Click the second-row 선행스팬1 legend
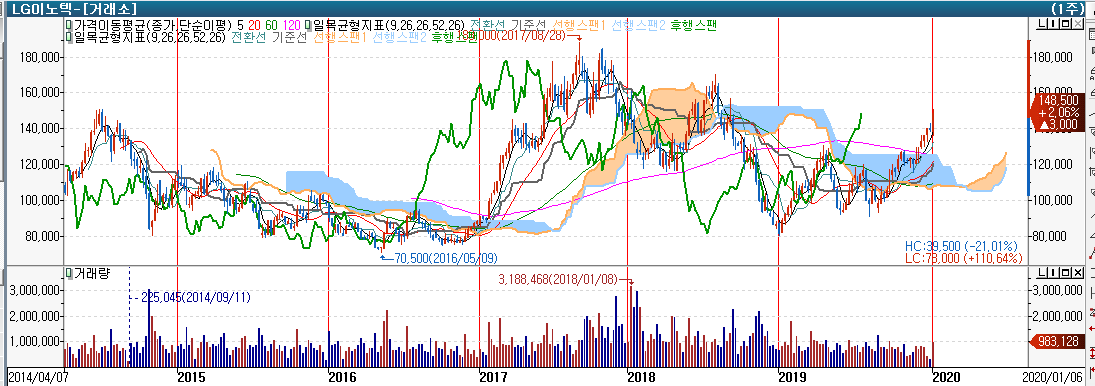Viewport: 1095px width, 386px height. [340, 37]
